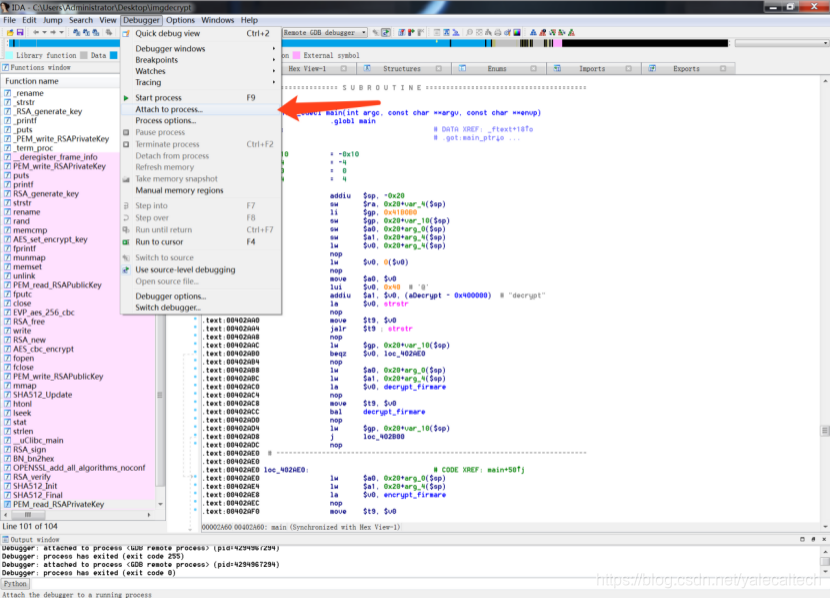Open Manual memory regions entry

click(201, 191)
